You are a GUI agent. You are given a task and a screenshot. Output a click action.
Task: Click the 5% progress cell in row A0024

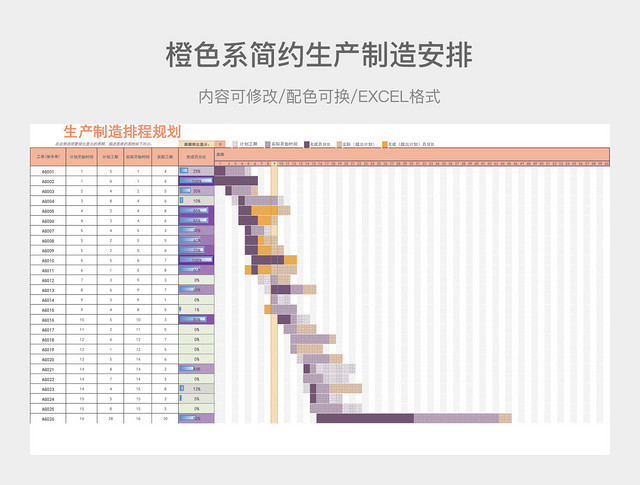(196, 399)
